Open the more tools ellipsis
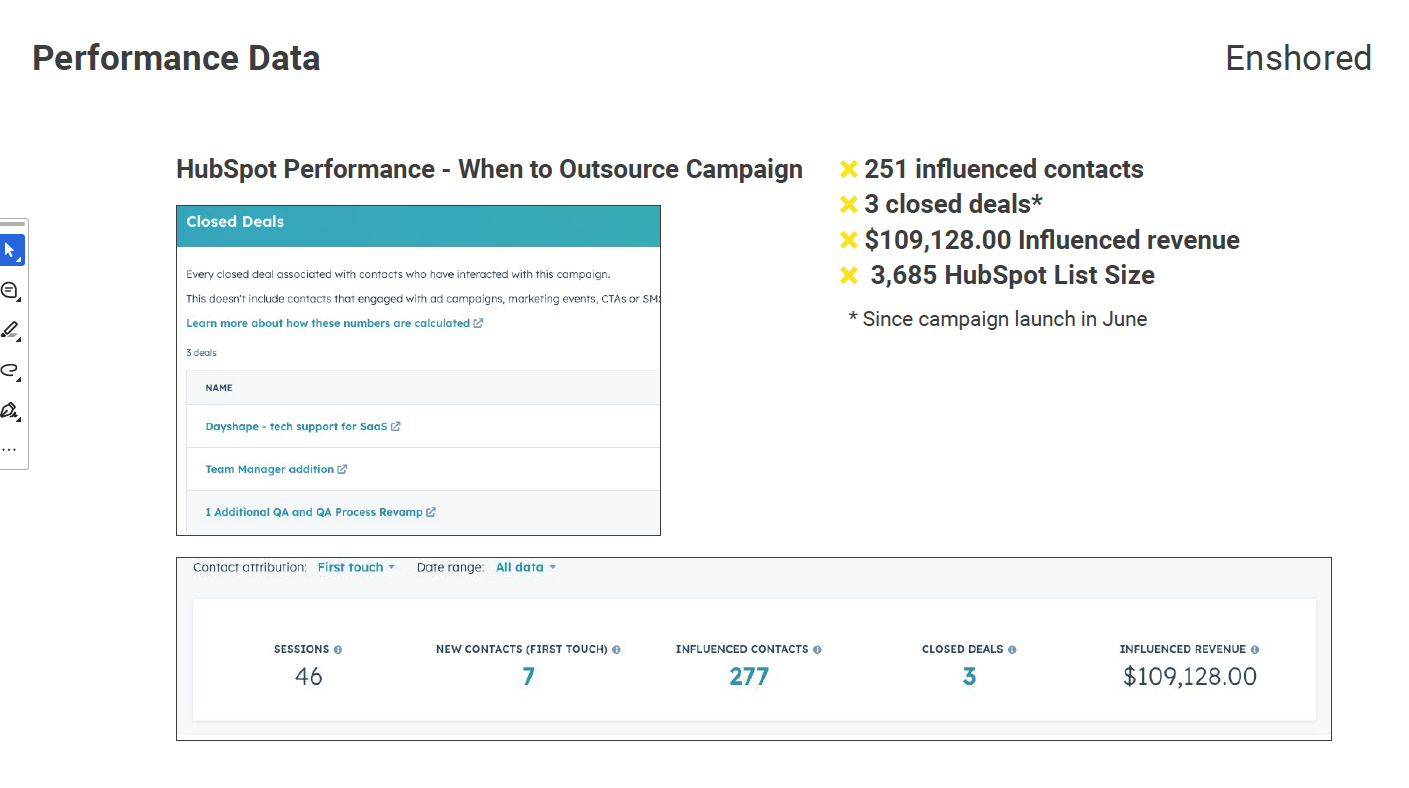This screenshot has height=788, width=1409. coord(9,449)
